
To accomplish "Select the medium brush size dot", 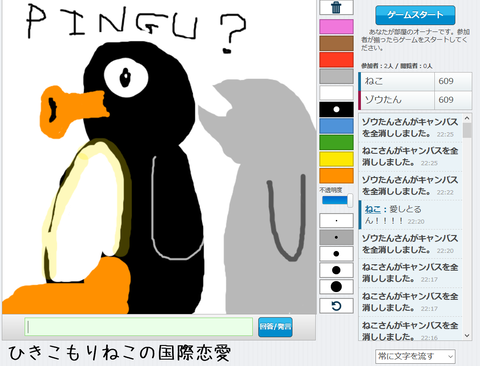I will point(336,254).
